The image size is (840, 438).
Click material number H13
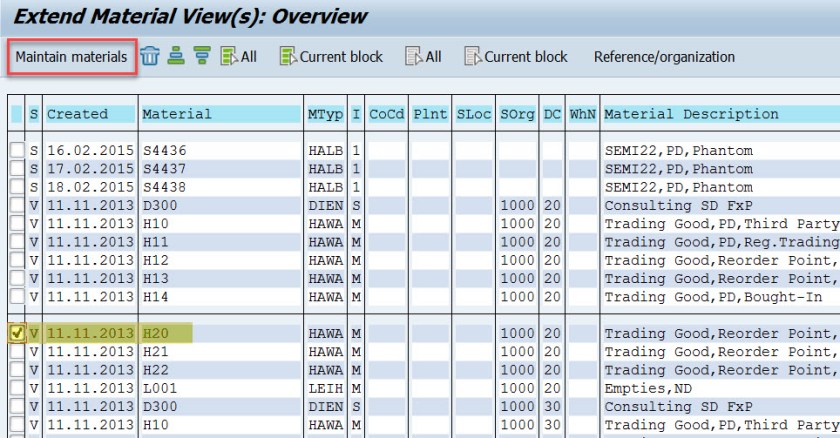click(155, 278)
